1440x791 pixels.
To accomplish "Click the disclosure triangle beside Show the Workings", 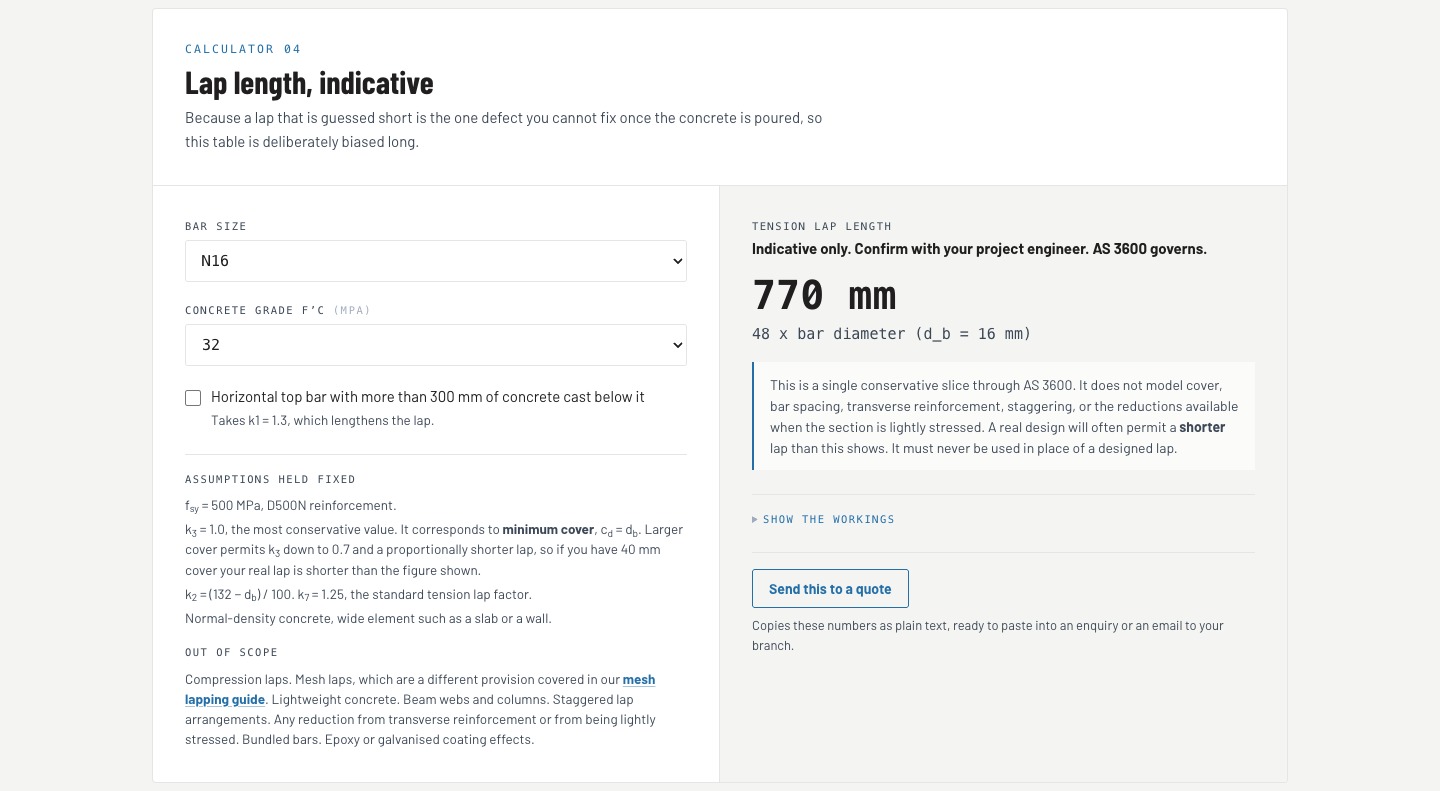I will pos(755,520).
